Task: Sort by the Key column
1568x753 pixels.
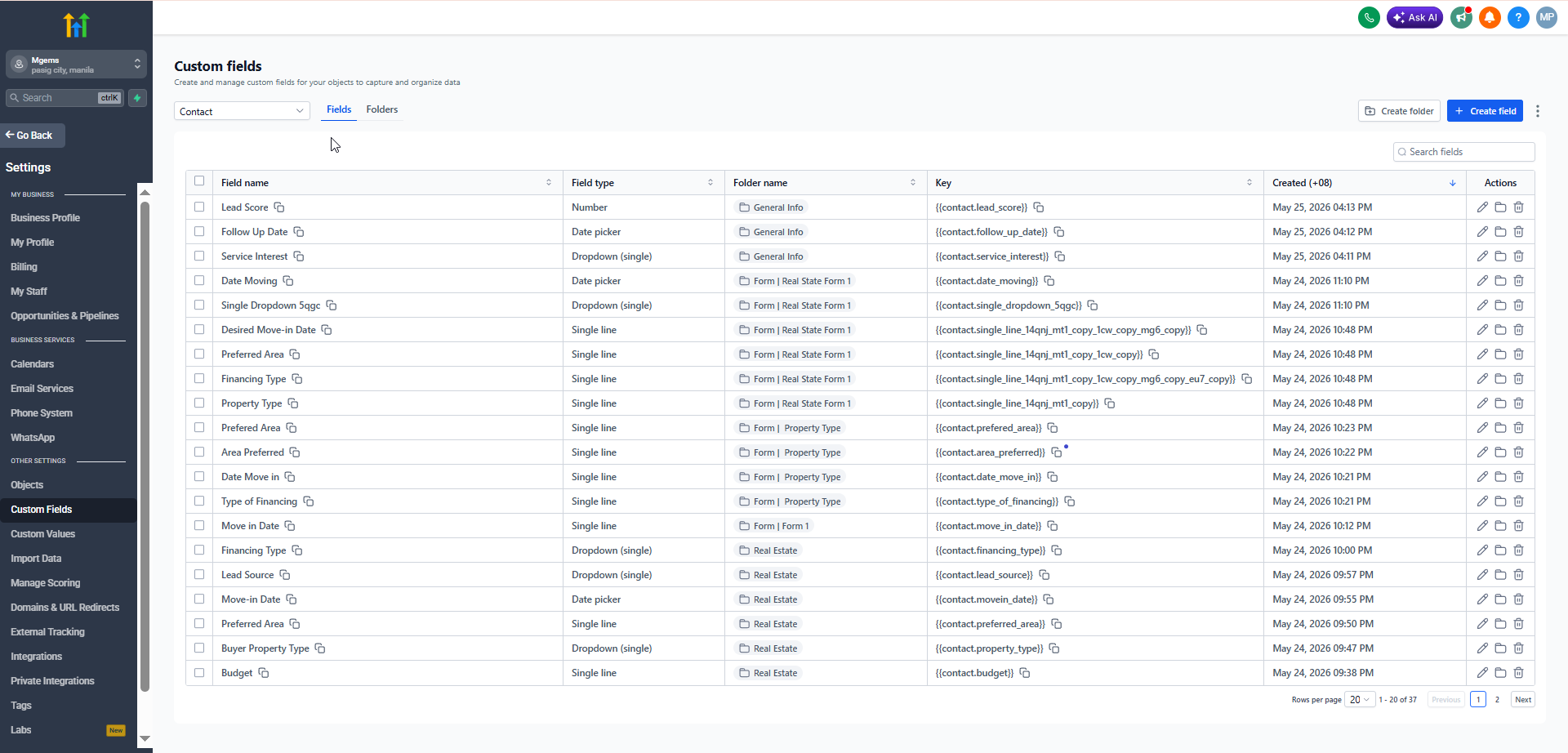Action: pos(1249,183)
